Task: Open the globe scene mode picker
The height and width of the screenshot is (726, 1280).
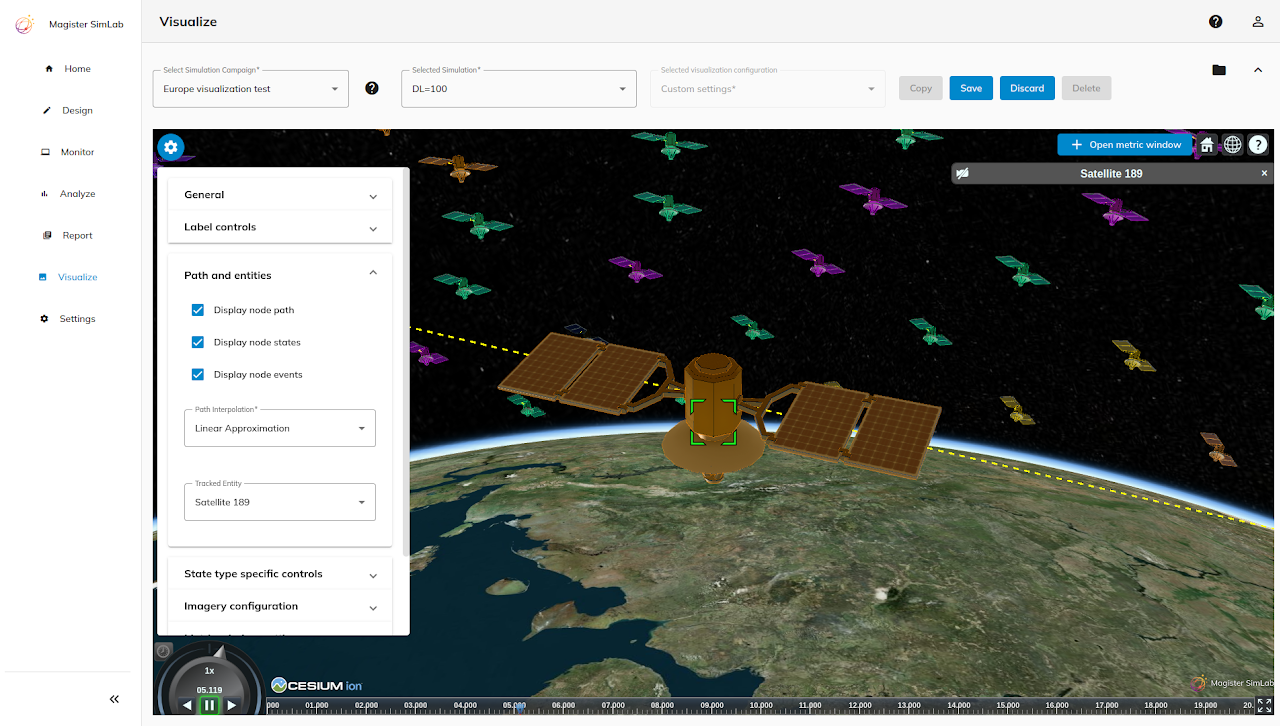Action: point(1233,145)
